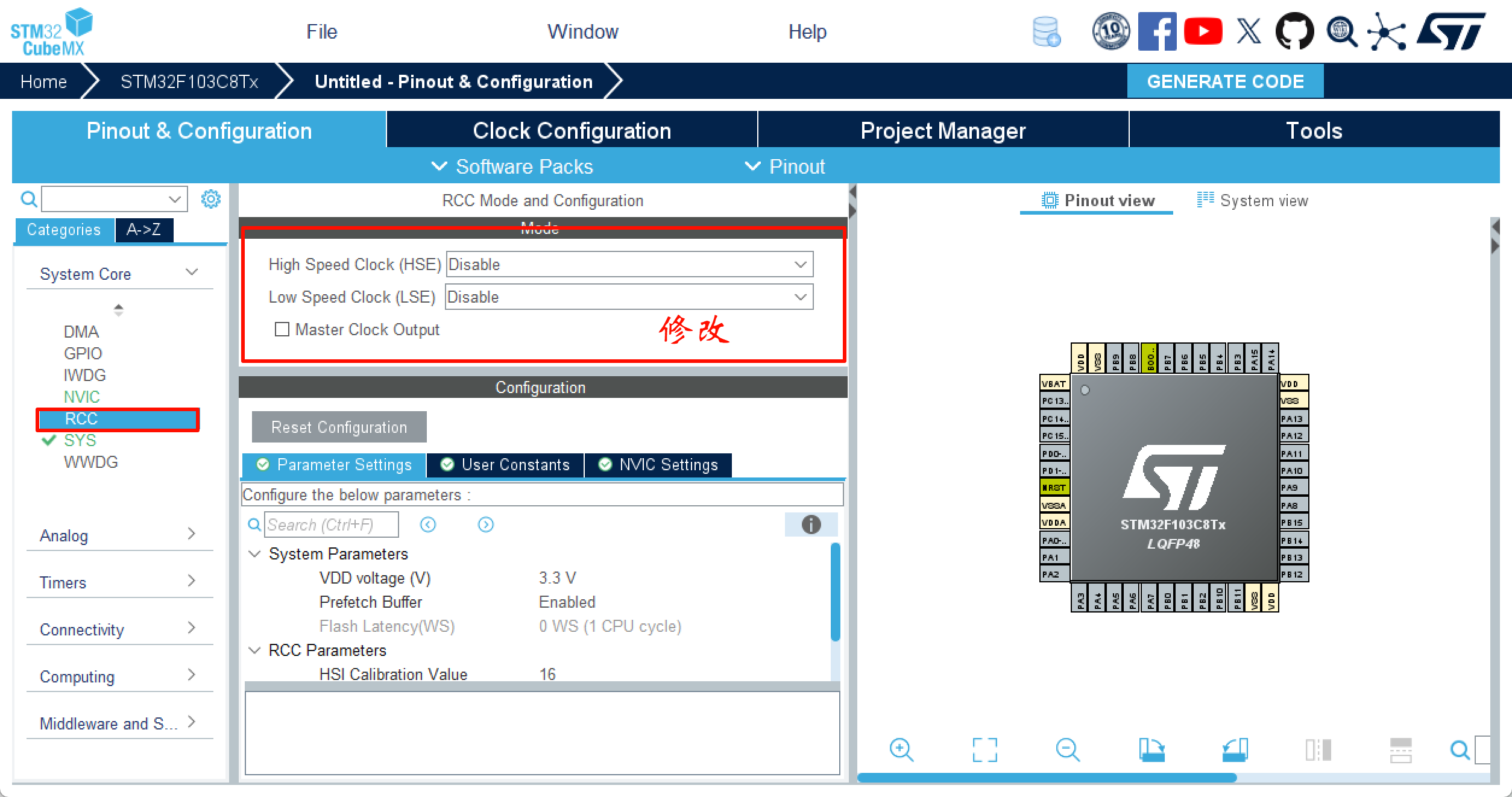Click the parameter list vertical scrollbar
Viewport: 1512px width, 797px height.
coord(835,592)
